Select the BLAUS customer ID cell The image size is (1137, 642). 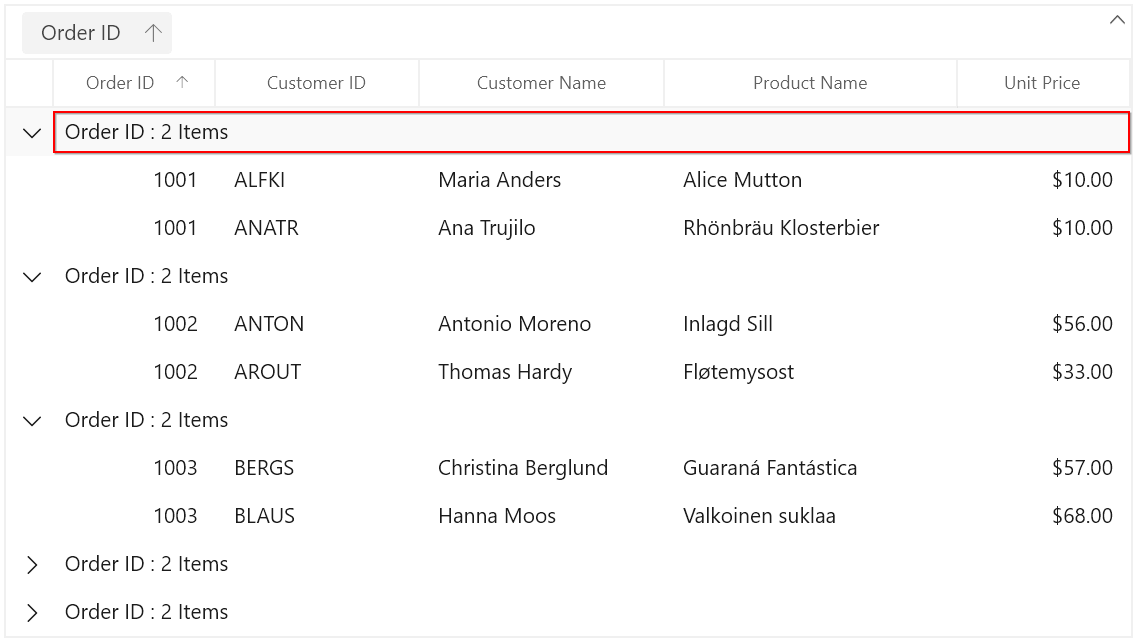coord(317,516)
